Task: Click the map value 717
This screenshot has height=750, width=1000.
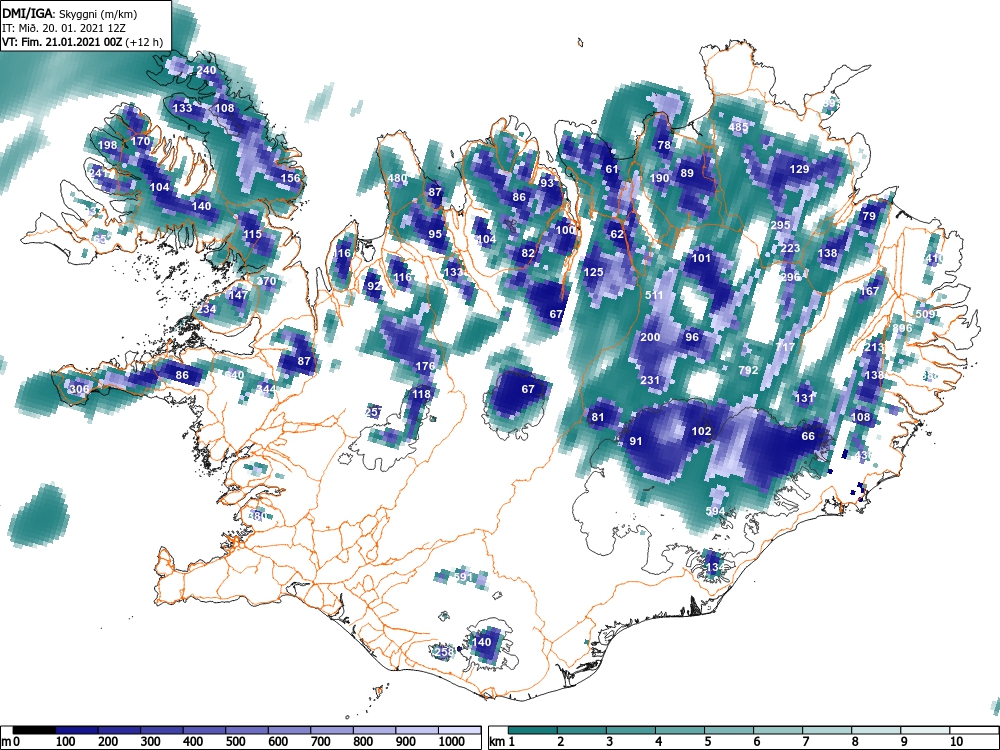Action: (x=786, y=347)
